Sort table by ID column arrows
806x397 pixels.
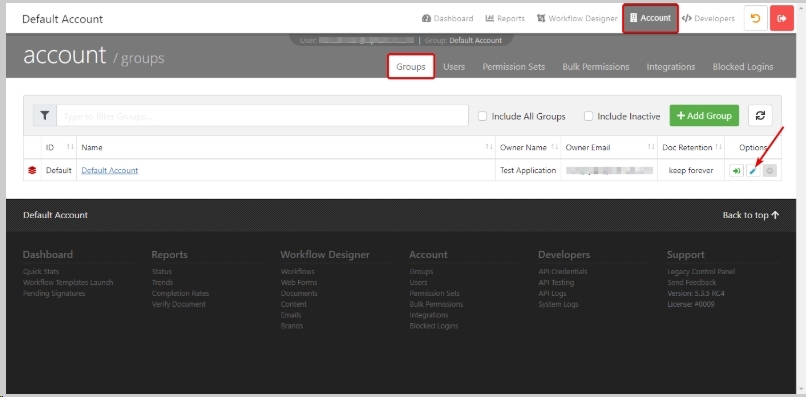70,147
